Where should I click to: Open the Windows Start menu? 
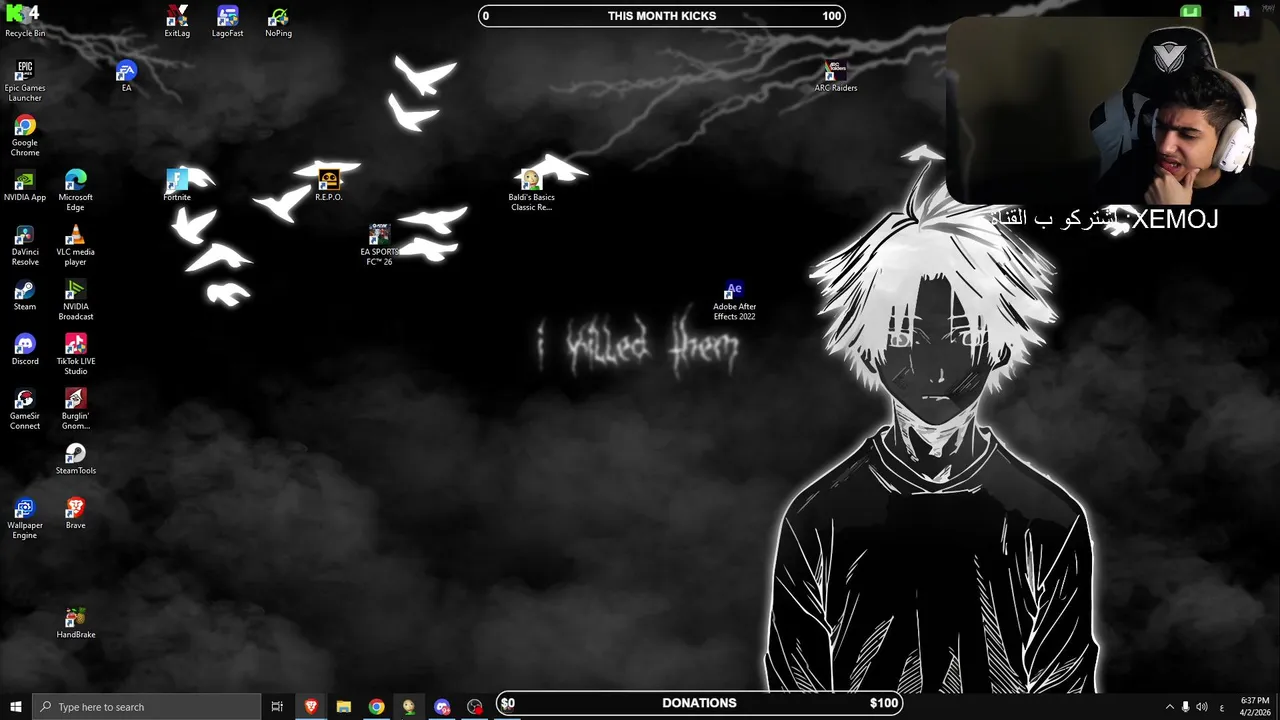[16, 707]
